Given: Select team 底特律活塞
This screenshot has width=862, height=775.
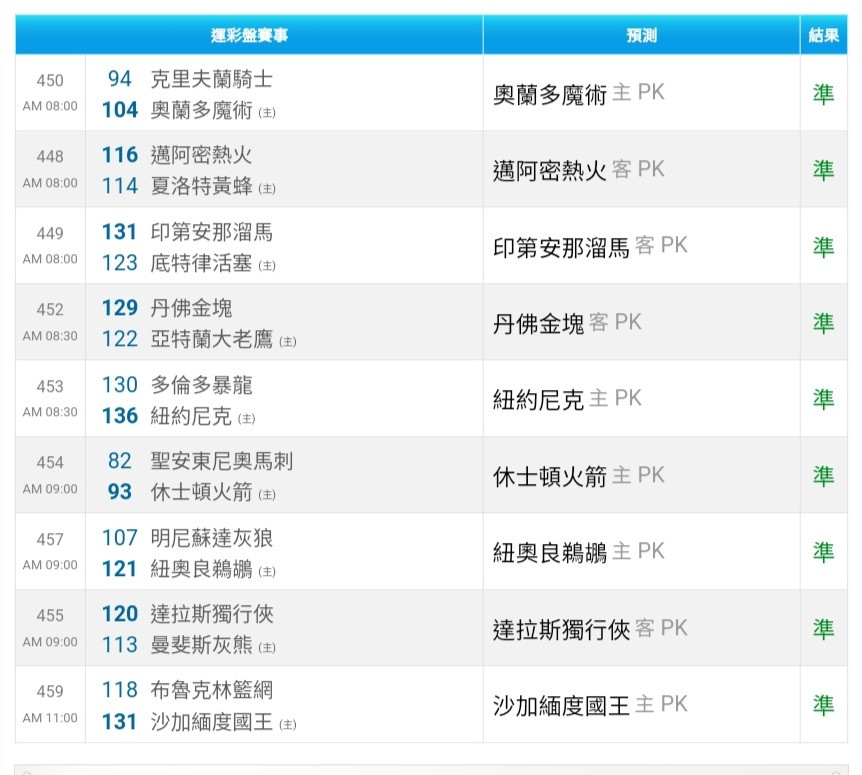Looking at the screenshot, I should tap(201, 263).
